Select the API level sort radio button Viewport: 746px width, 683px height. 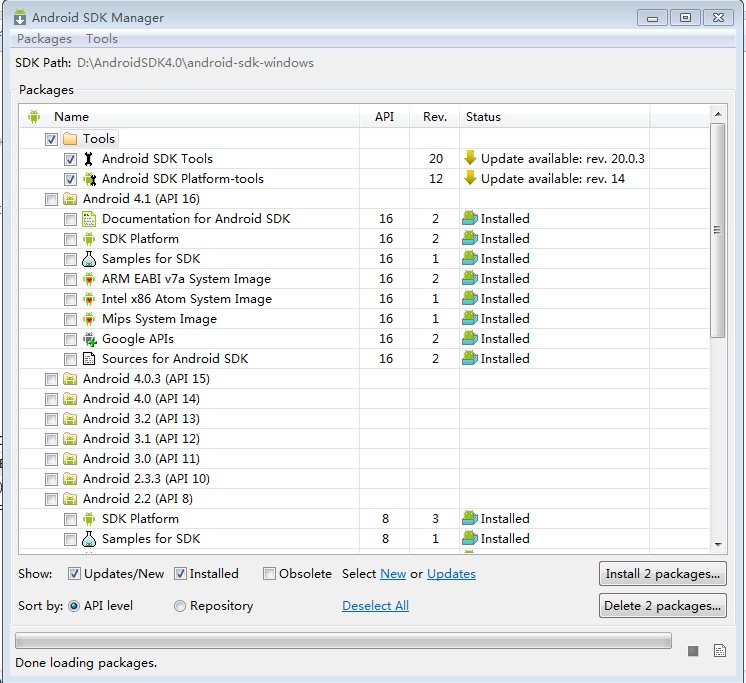tap(74, 606)
